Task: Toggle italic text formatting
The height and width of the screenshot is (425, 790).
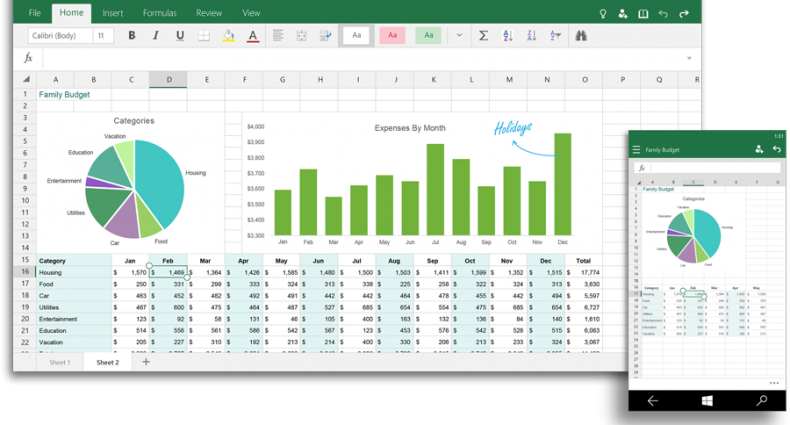Action: coord(155,36)
